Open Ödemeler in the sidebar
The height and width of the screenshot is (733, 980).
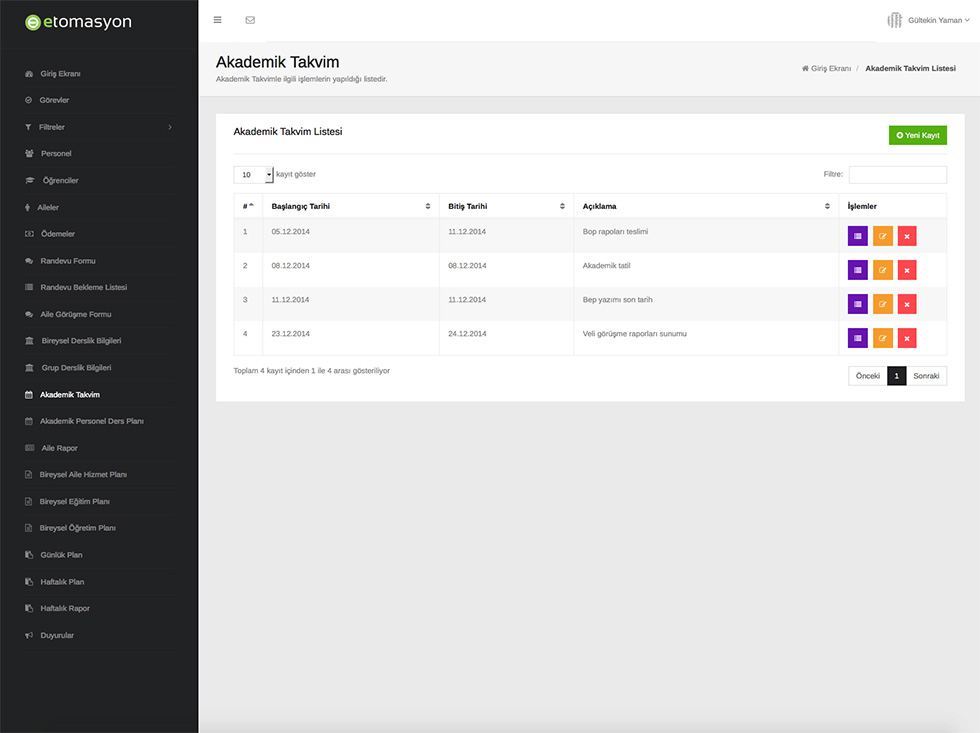[x=58, y=234]
